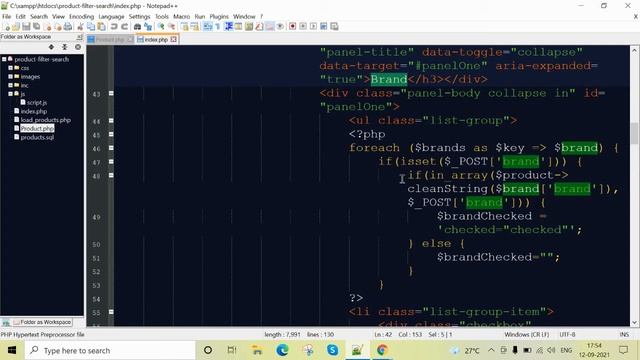The height and width of the screenshot is (360, 640).
Task: Click the Copy toolbar icon
Action: click(91, 27)
